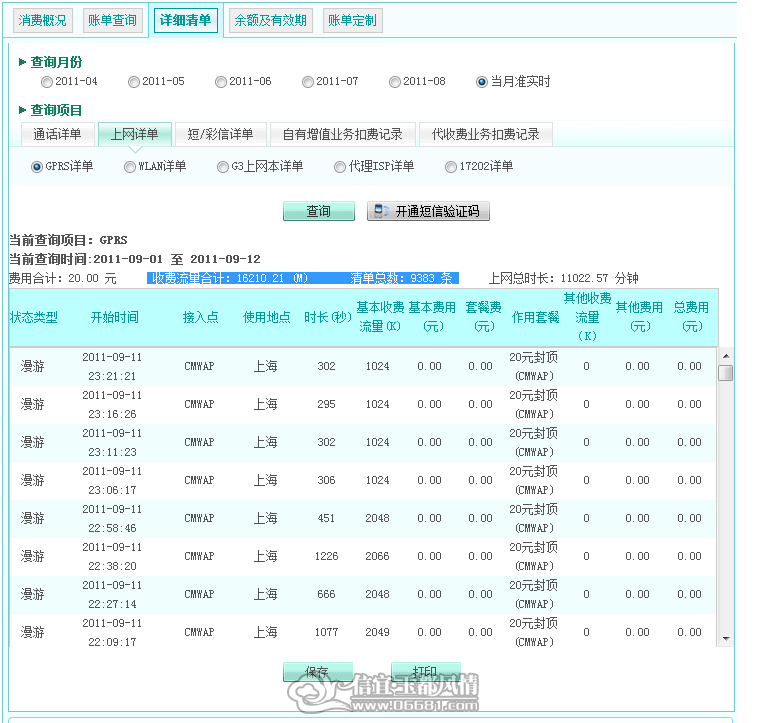Click the start time 2011-09-11 23:16:26 cell

[112, 405]
